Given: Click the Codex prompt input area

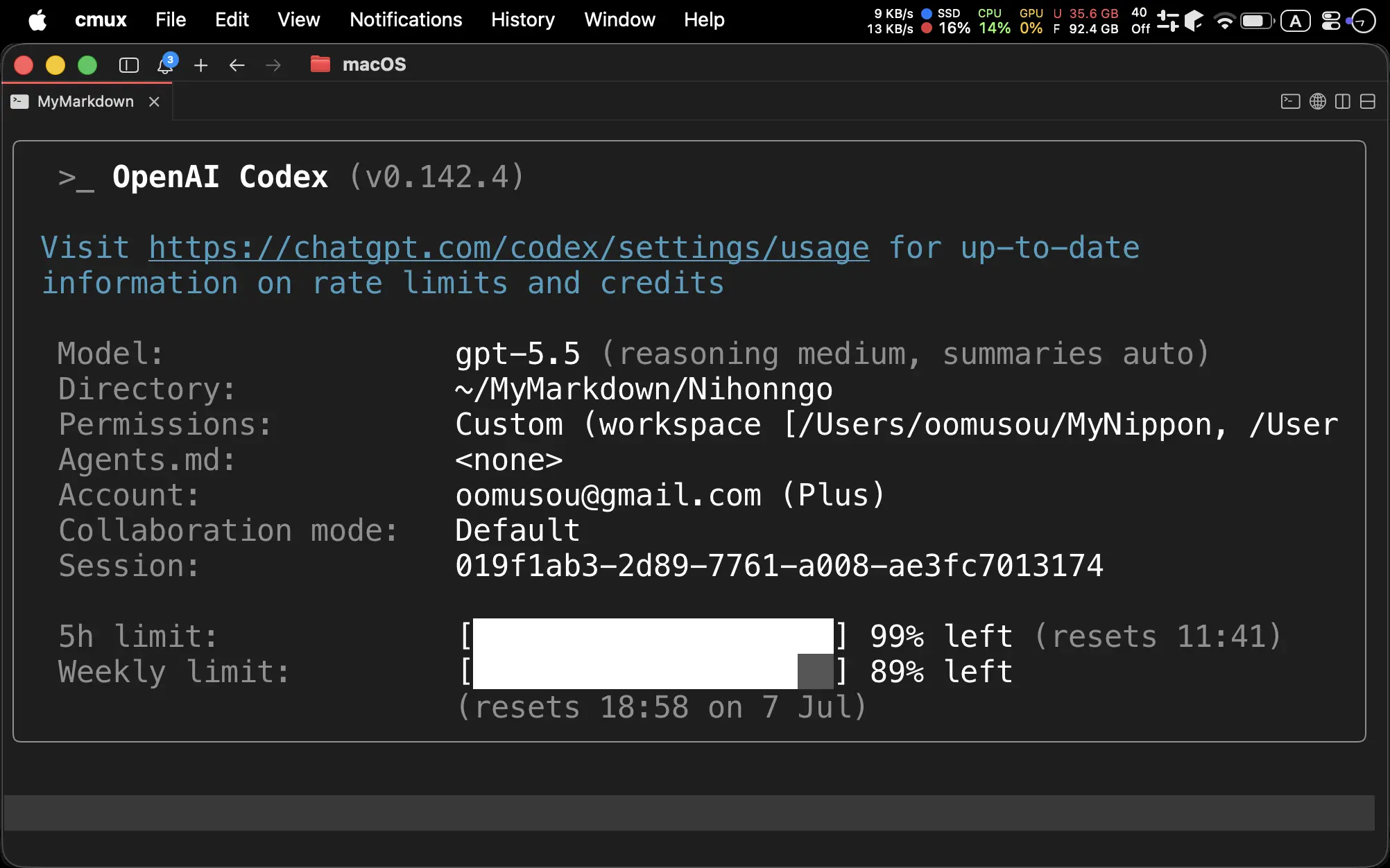Looking at the screenshot, I should (x=689, y=813).
